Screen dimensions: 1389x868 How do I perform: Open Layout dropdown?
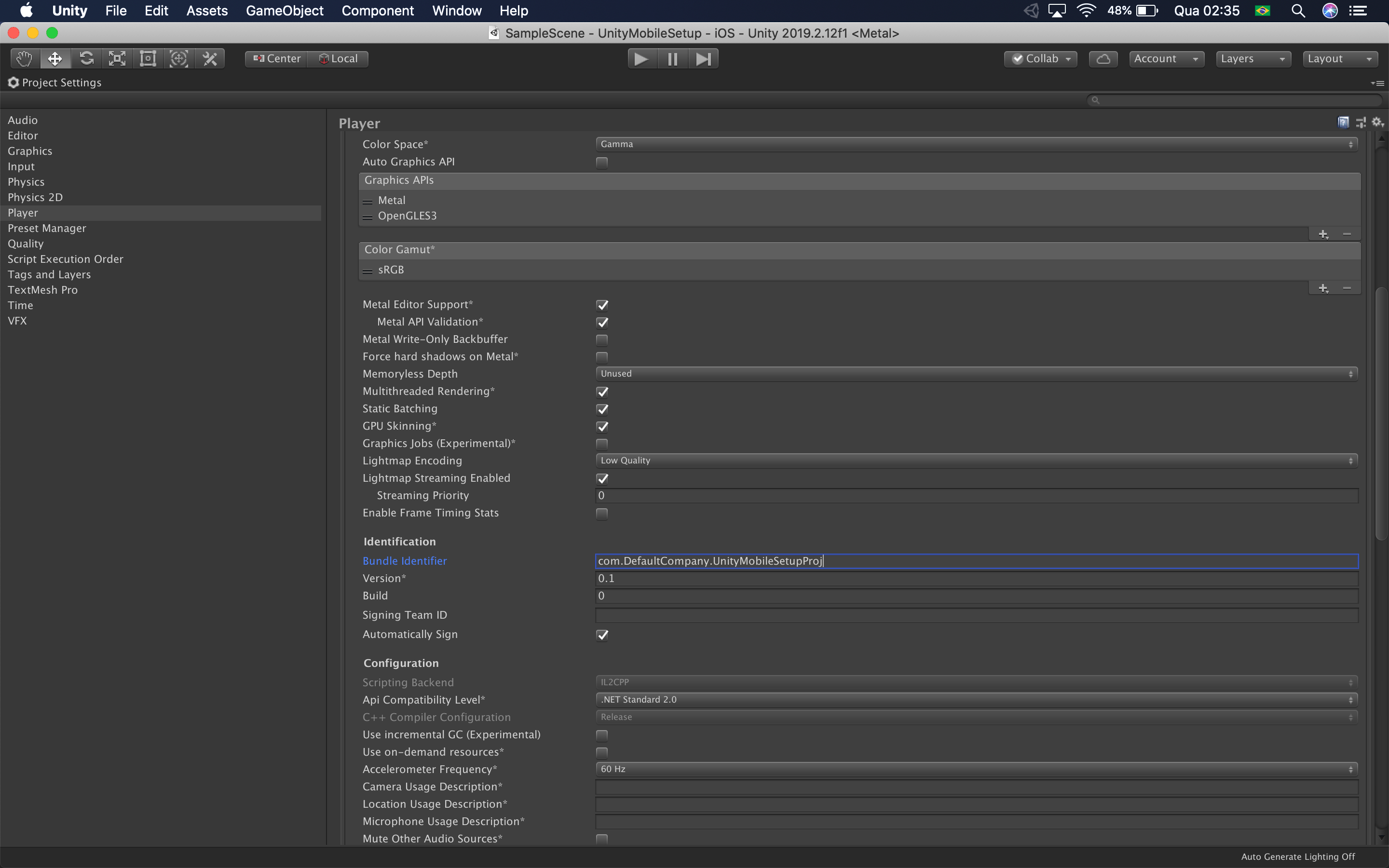(1340, 58)
